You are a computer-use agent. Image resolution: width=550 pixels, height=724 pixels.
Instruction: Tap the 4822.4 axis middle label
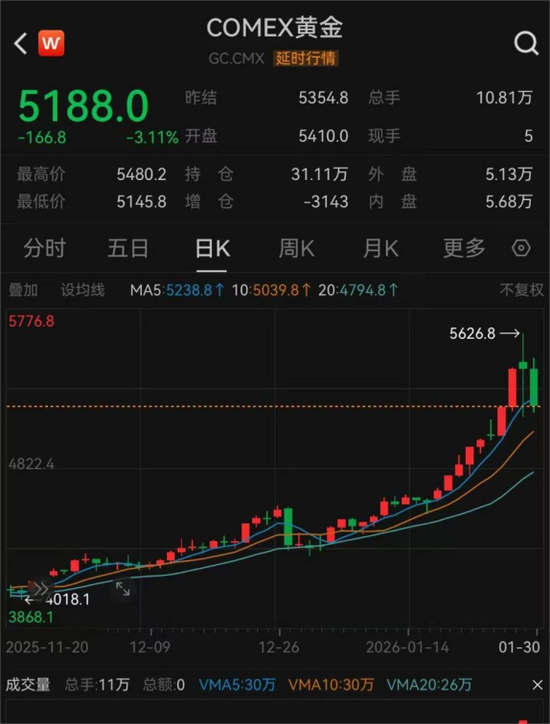coord(31,464)
